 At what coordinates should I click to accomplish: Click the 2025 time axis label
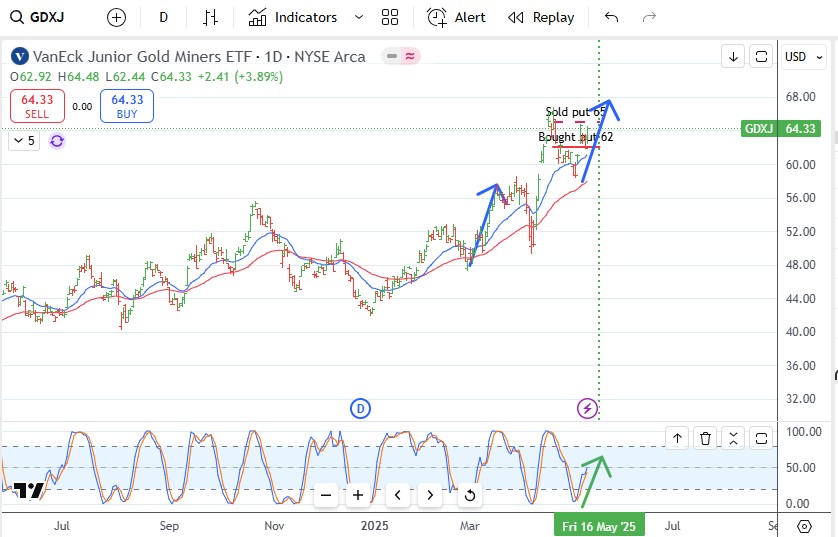375,526
